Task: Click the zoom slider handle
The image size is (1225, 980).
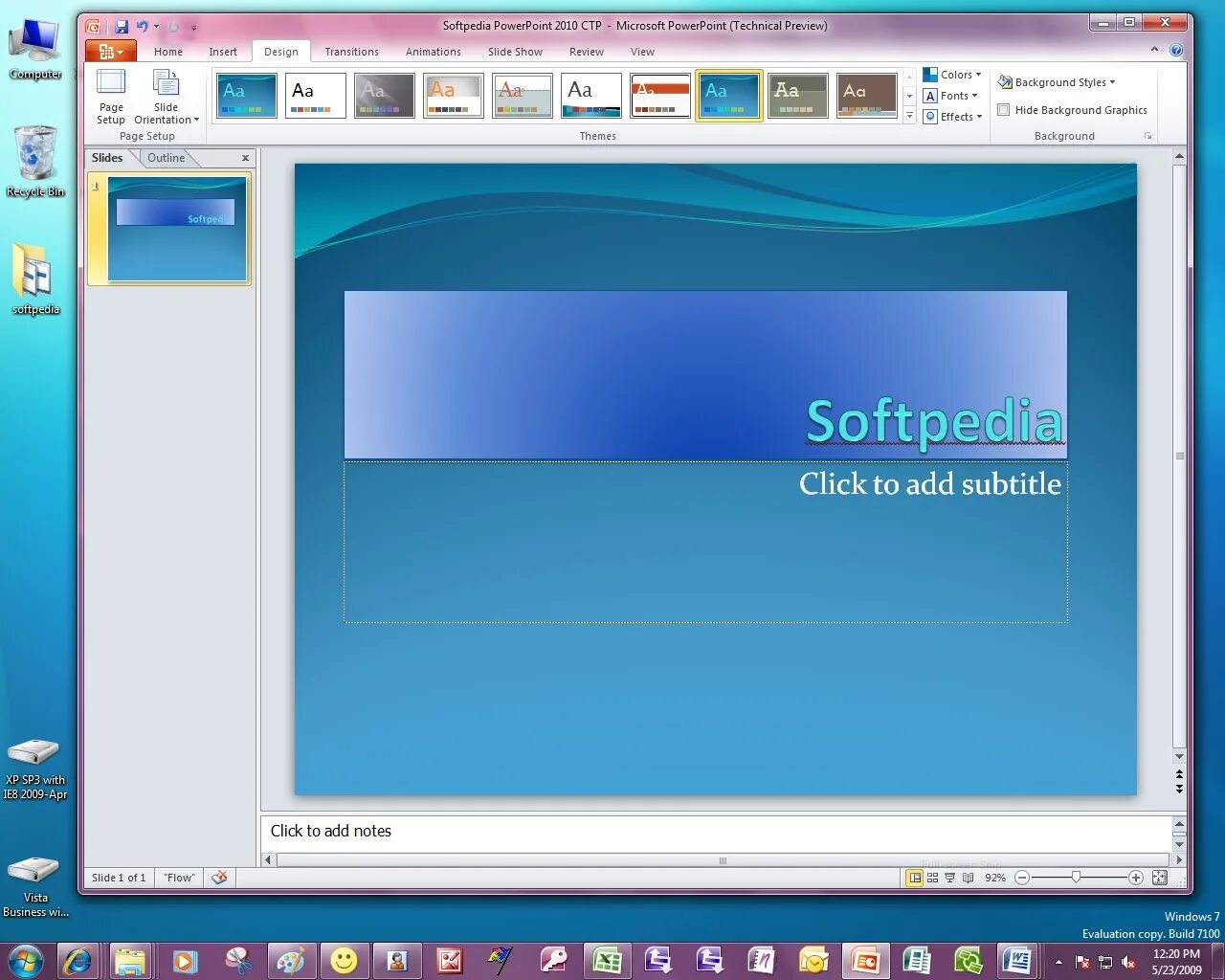Action: [1077, 878]
